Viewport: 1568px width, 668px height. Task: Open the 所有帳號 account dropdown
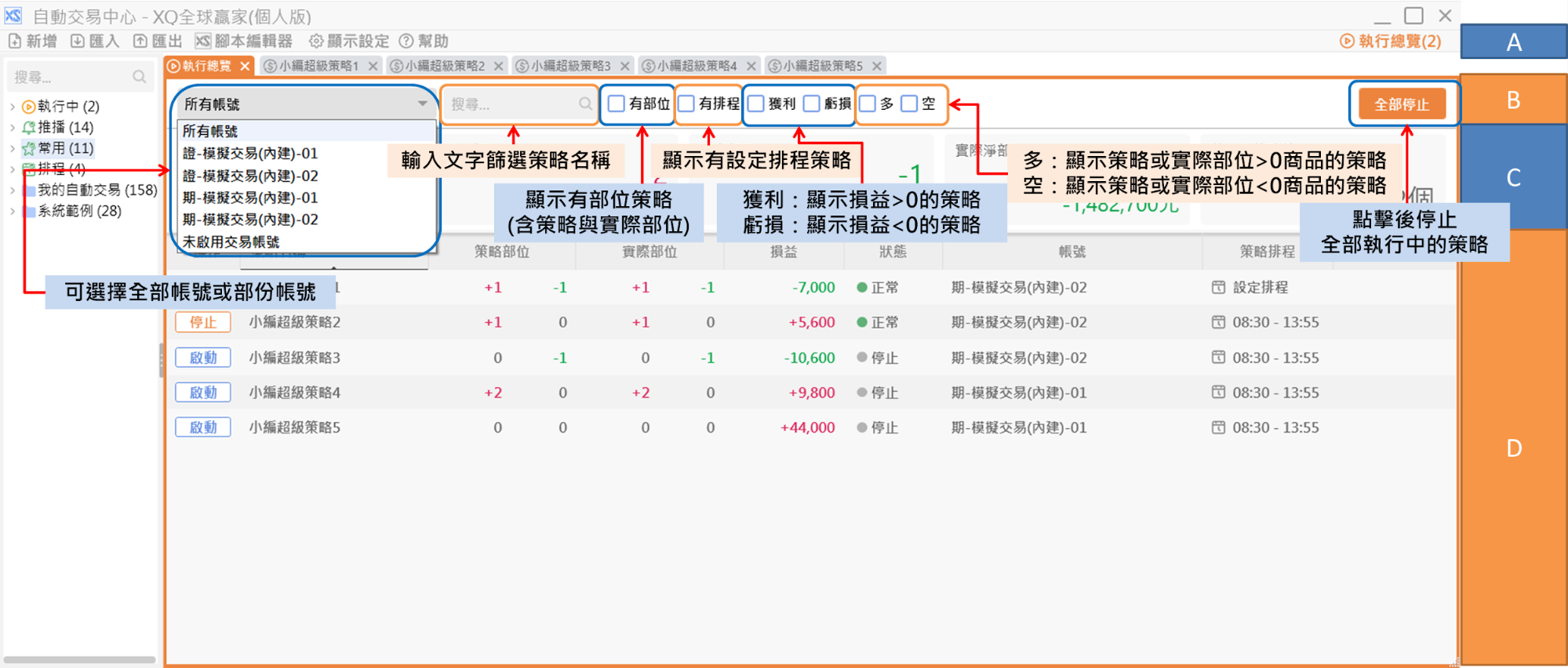tap(304, 103)
